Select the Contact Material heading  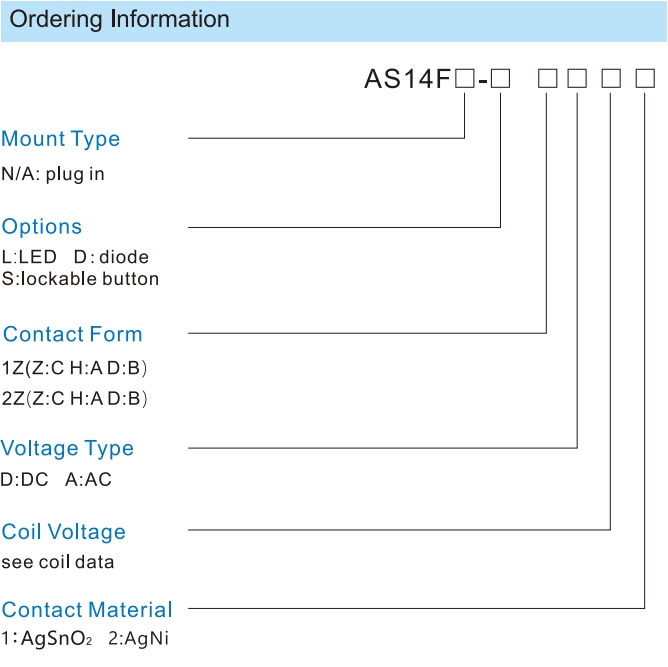point(87,610)
